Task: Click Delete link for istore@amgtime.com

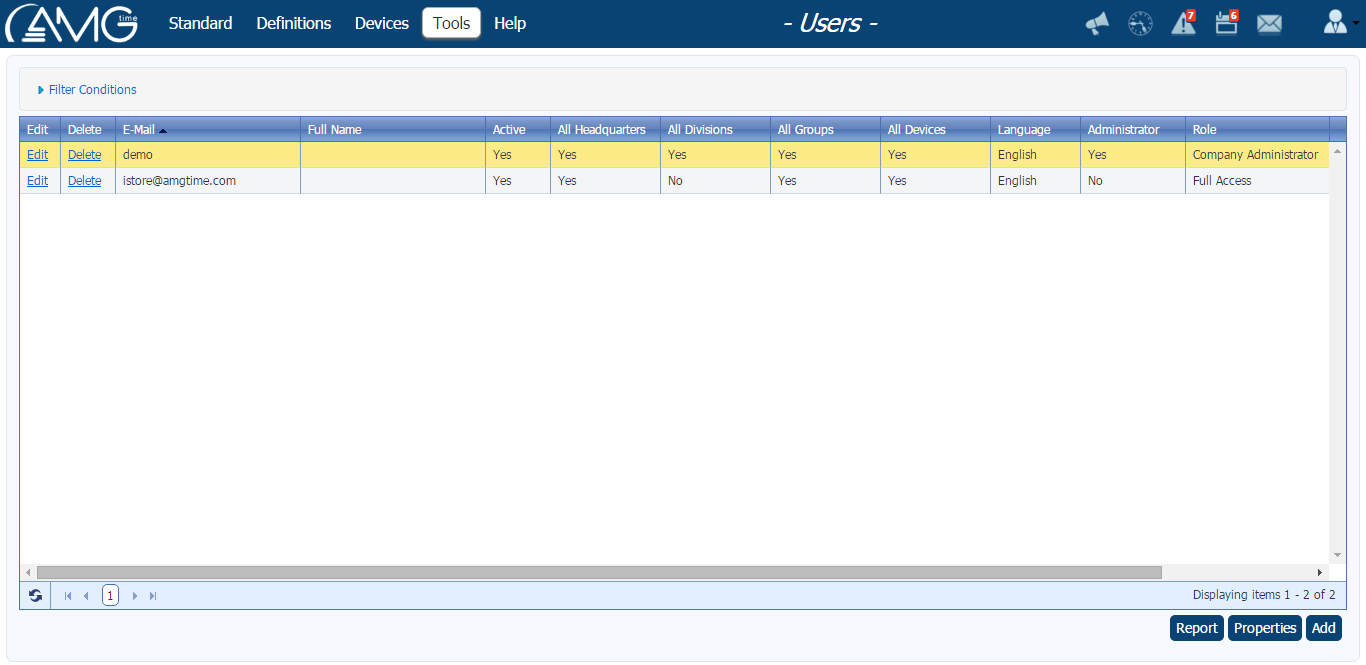Action: click(84, 181)
